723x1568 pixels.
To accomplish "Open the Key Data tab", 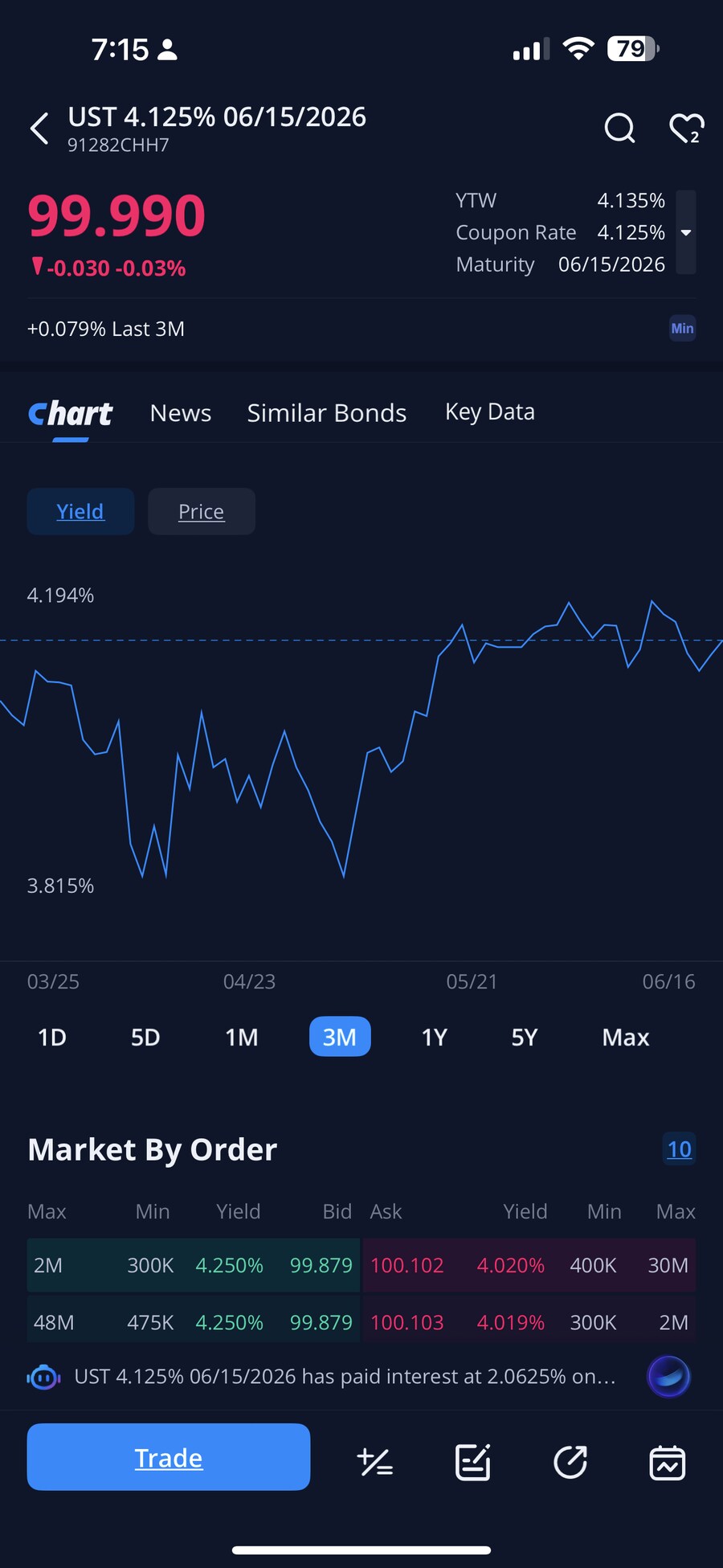I will point(489,411).
